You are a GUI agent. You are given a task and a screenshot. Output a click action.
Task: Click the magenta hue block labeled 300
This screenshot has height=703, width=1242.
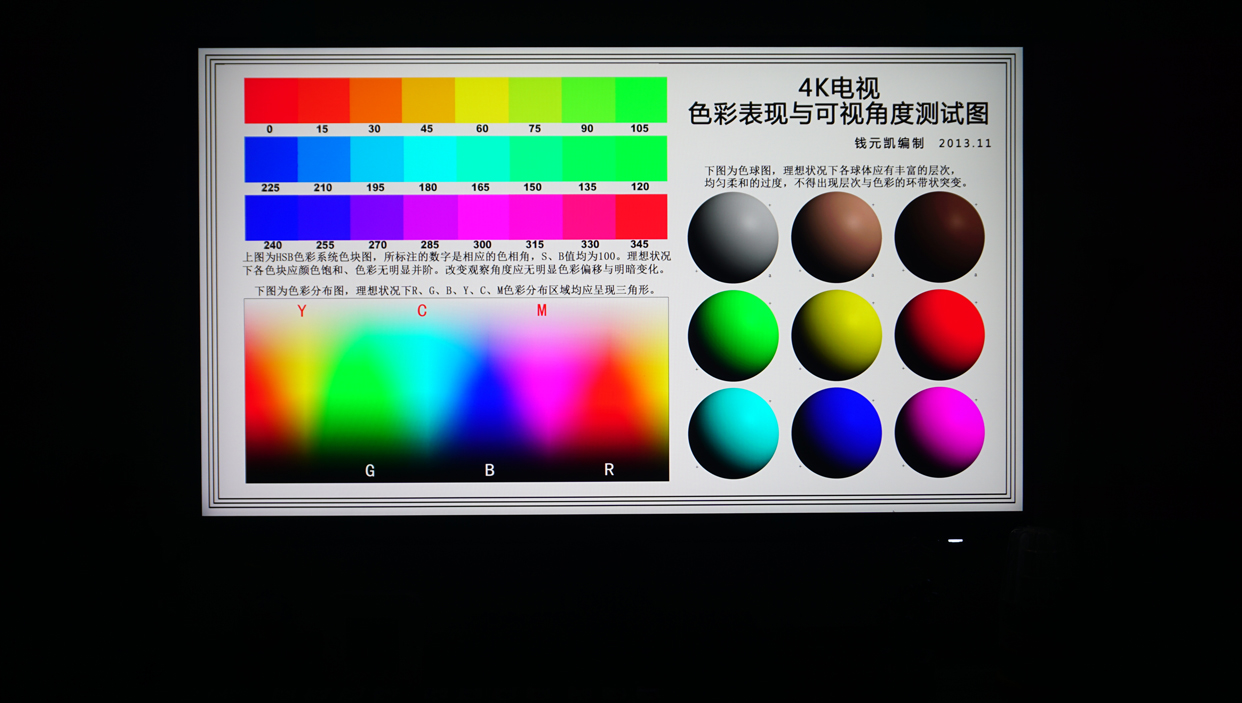[481, 215]
